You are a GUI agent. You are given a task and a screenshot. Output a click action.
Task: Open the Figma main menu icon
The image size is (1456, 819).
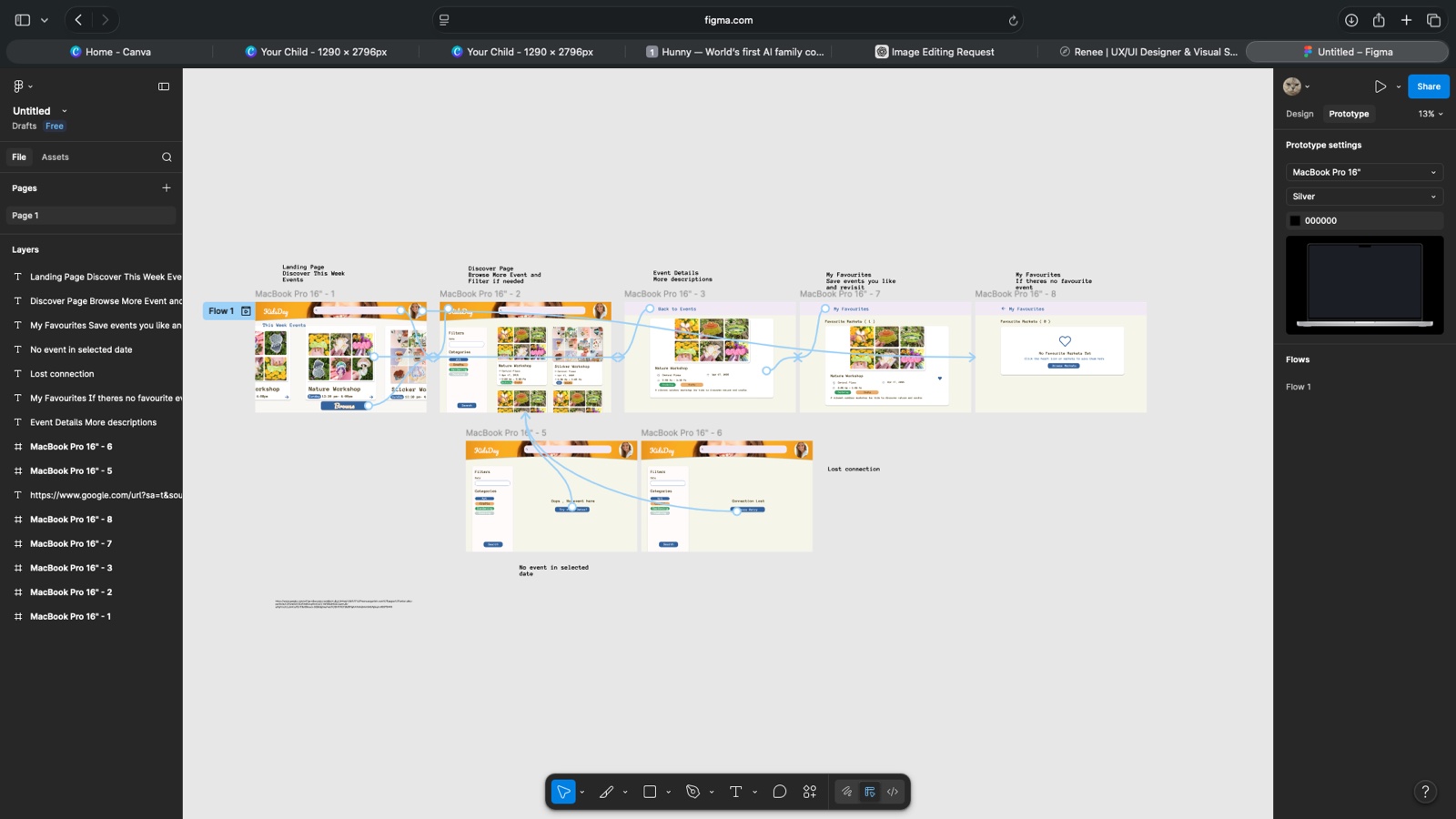(18, 86)
